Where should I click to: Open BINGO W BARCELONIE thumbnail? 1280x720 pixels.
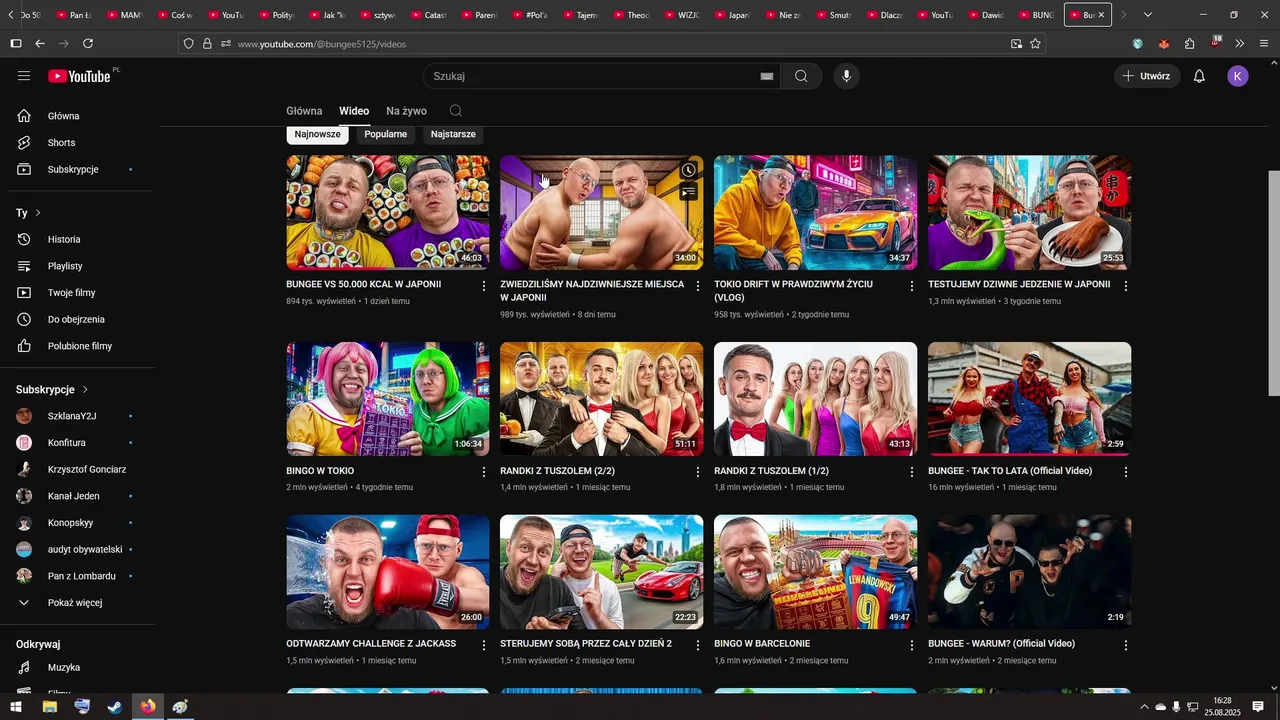815,572
